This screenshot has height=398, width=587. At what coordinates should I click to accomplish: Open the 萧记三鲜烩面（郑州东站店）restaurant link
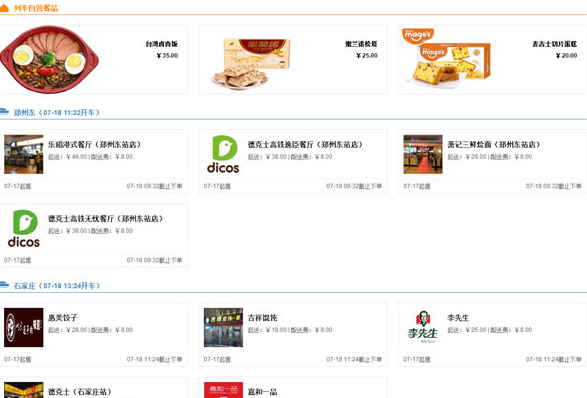point(494,145)
